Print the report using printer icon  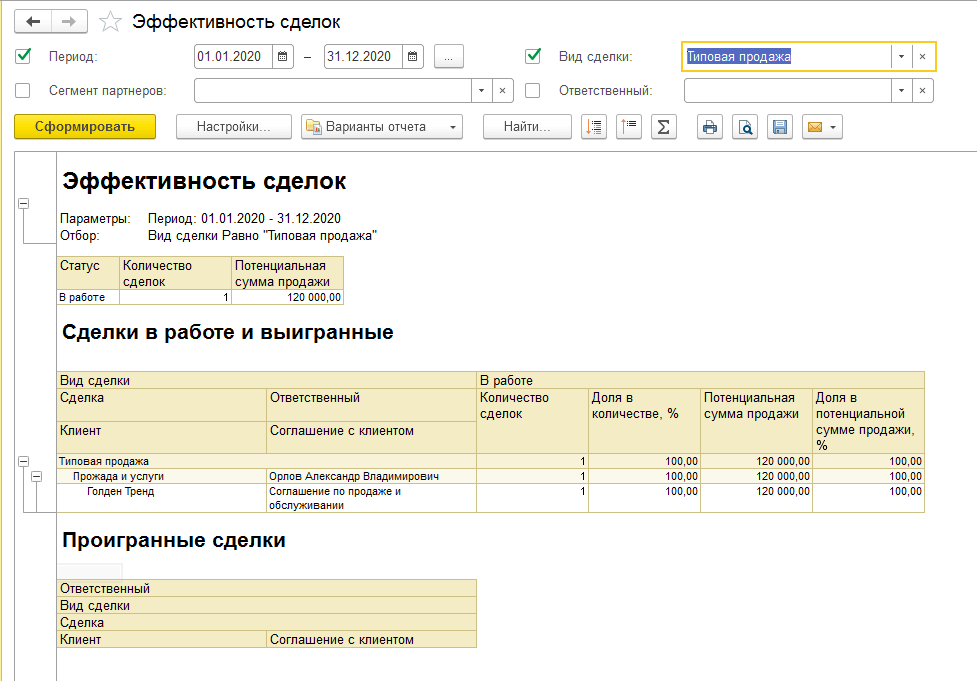[x=710, y=127]
